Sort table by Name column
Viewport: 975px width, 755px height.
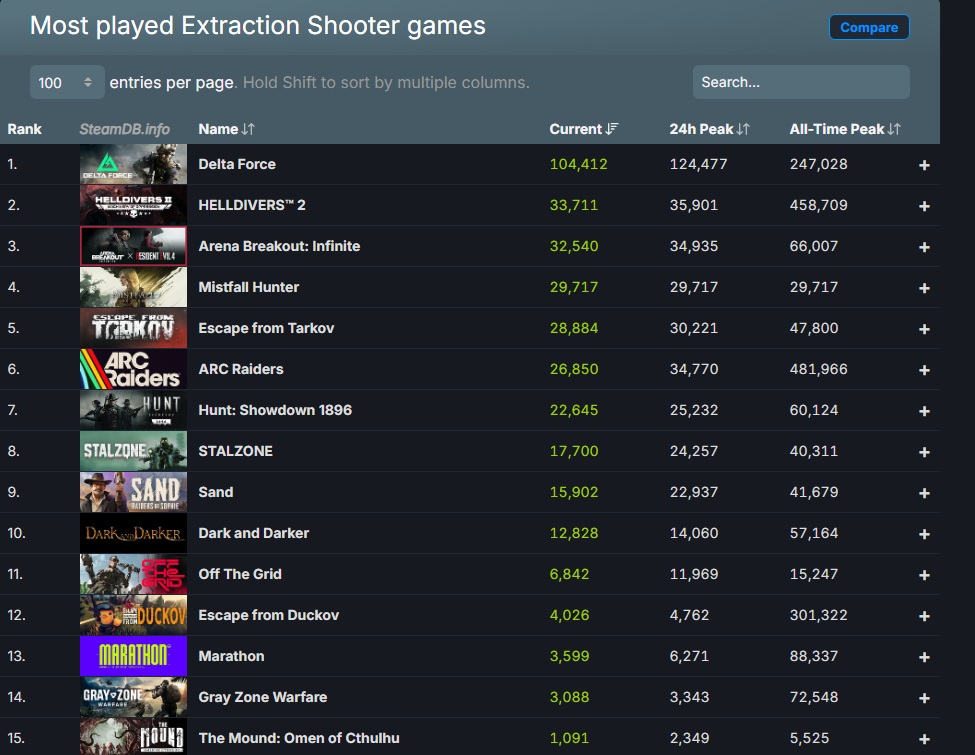[226, 129]
